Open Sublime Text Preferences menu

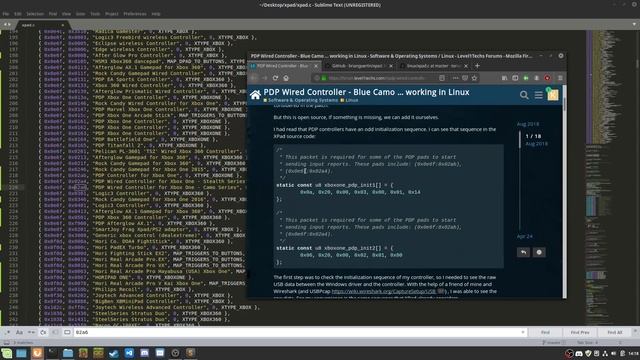(135, 14)
